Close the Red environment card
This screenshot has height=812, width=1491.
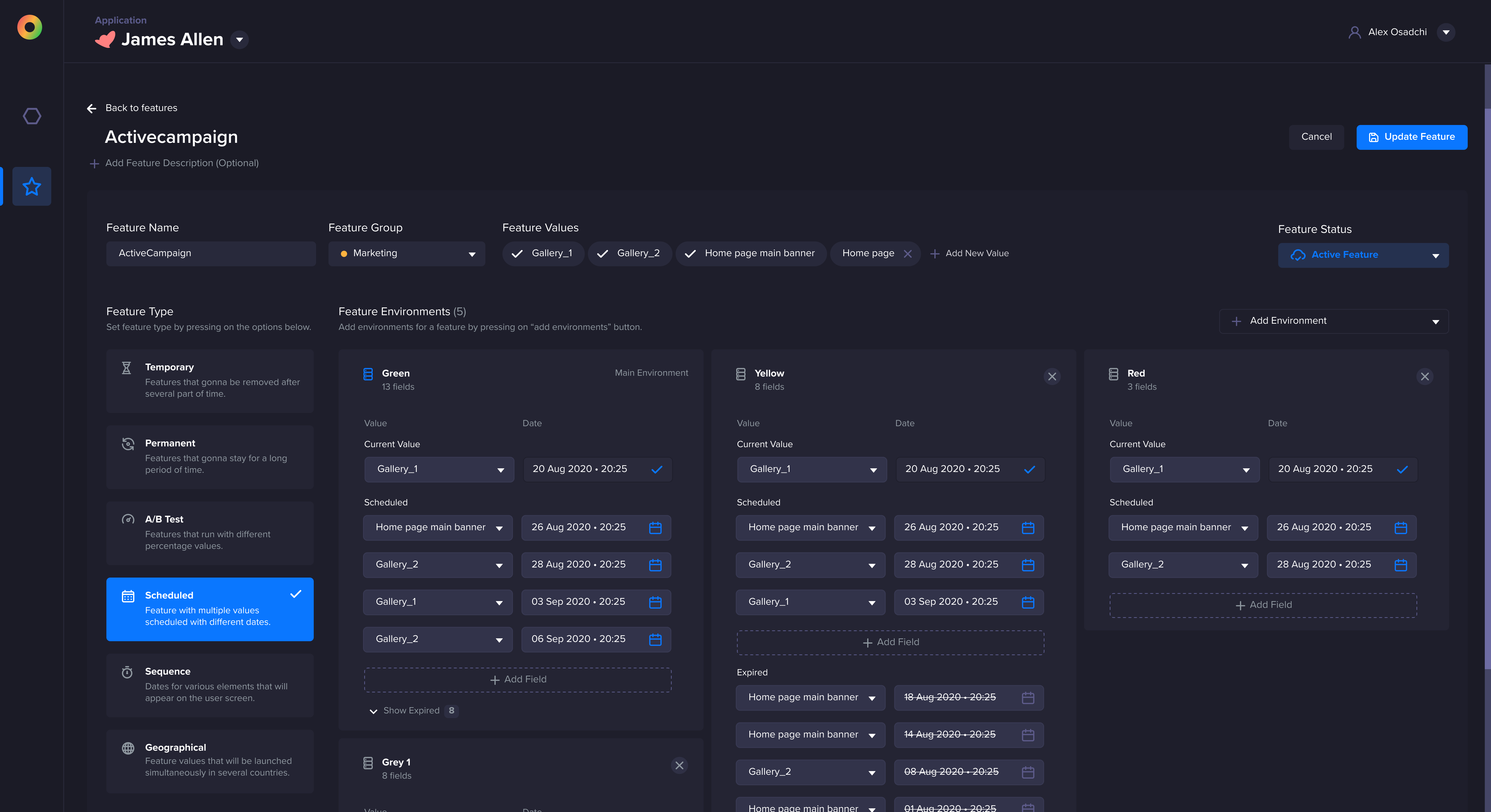[x=1424, y=377]
